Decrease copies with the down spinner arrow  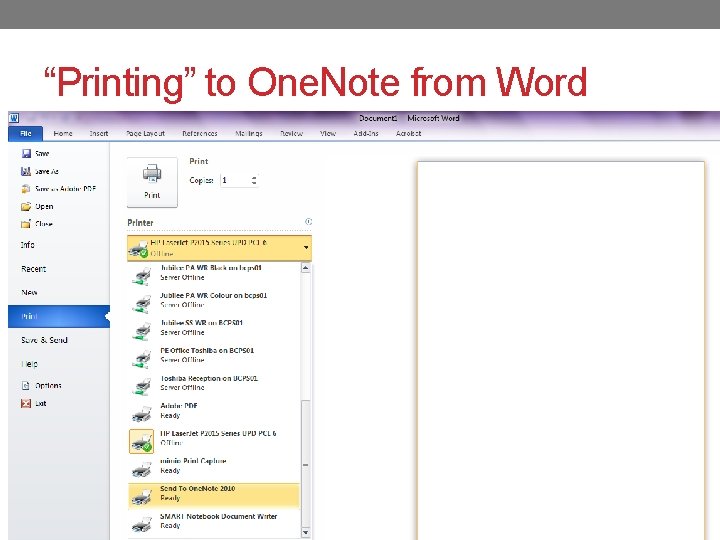click(254, 183)
